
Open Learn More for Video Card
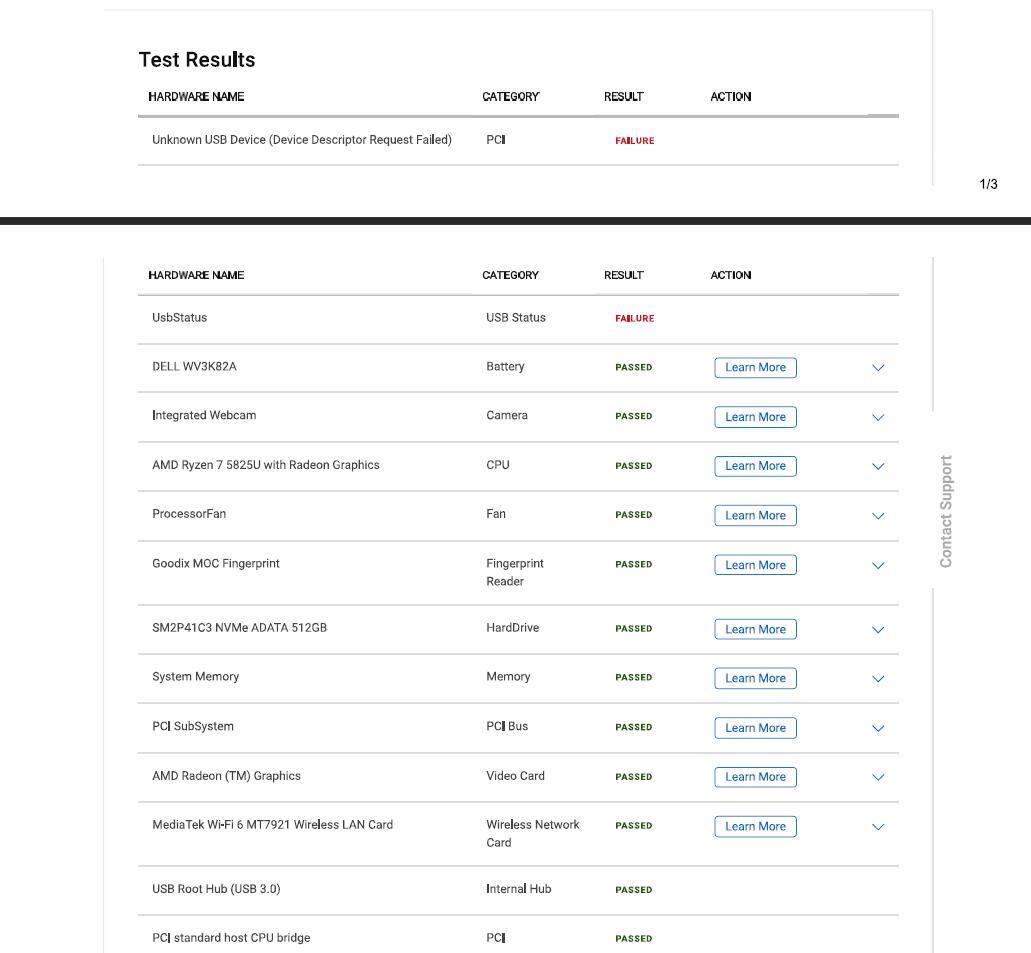pyautogui.click(x=755, y=777)
